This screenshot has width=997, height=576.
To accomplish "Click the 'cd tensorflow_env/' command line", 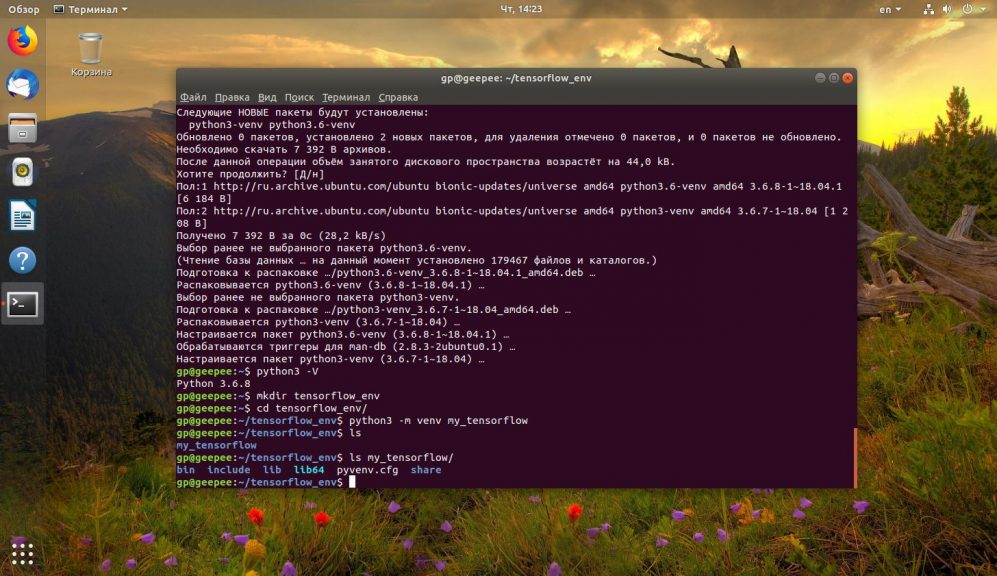I will 312,409.
